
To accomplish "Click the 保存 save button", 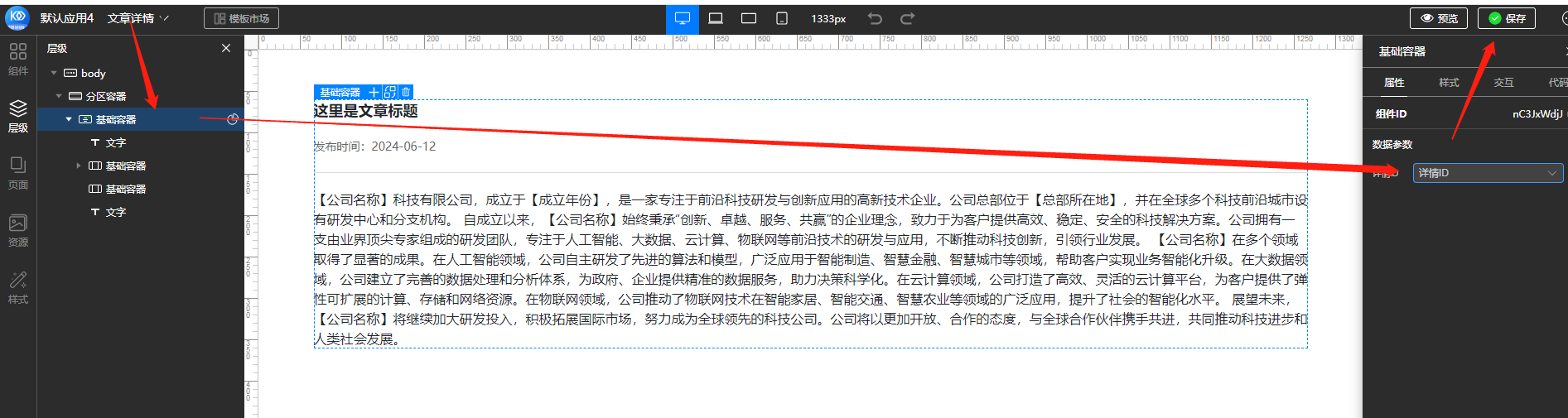I will click(x=1507, y=18).
